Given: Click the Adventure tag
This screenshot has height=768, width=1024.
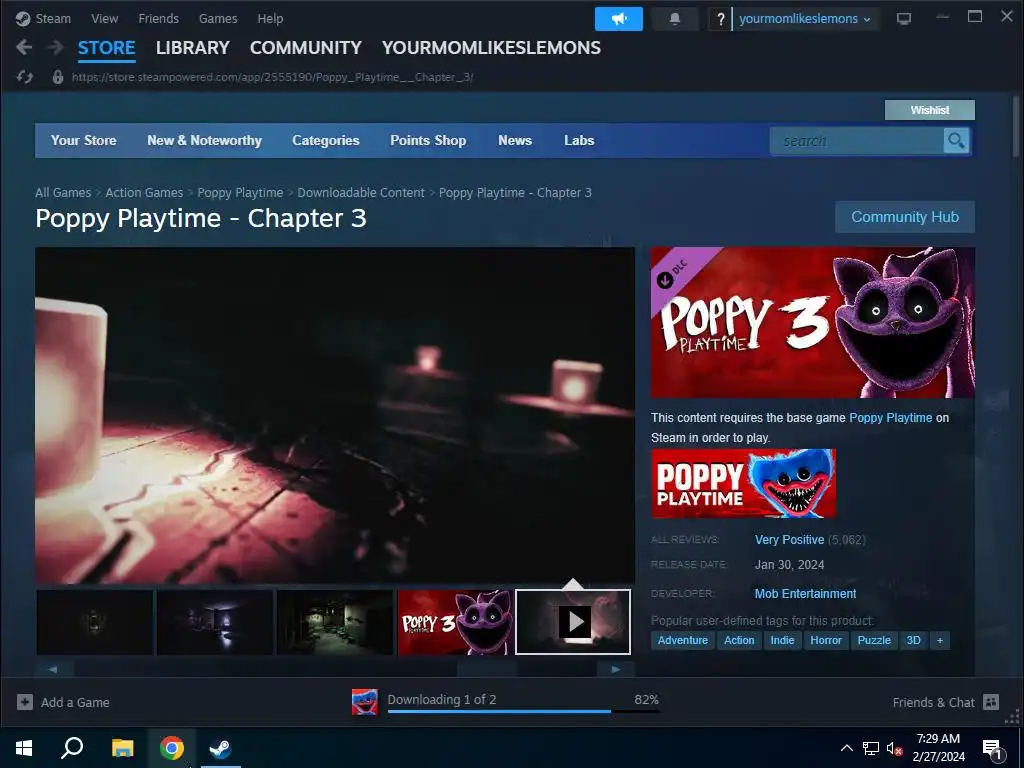Looking at the screenshot, I should pyautogui.click(x=682, y=640).
